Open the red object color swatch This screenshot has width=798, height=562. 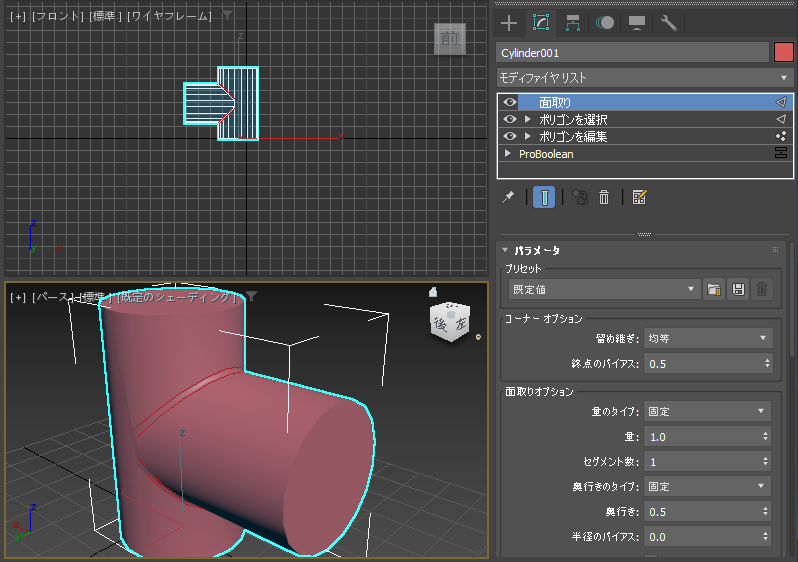[x=784, y=52]
